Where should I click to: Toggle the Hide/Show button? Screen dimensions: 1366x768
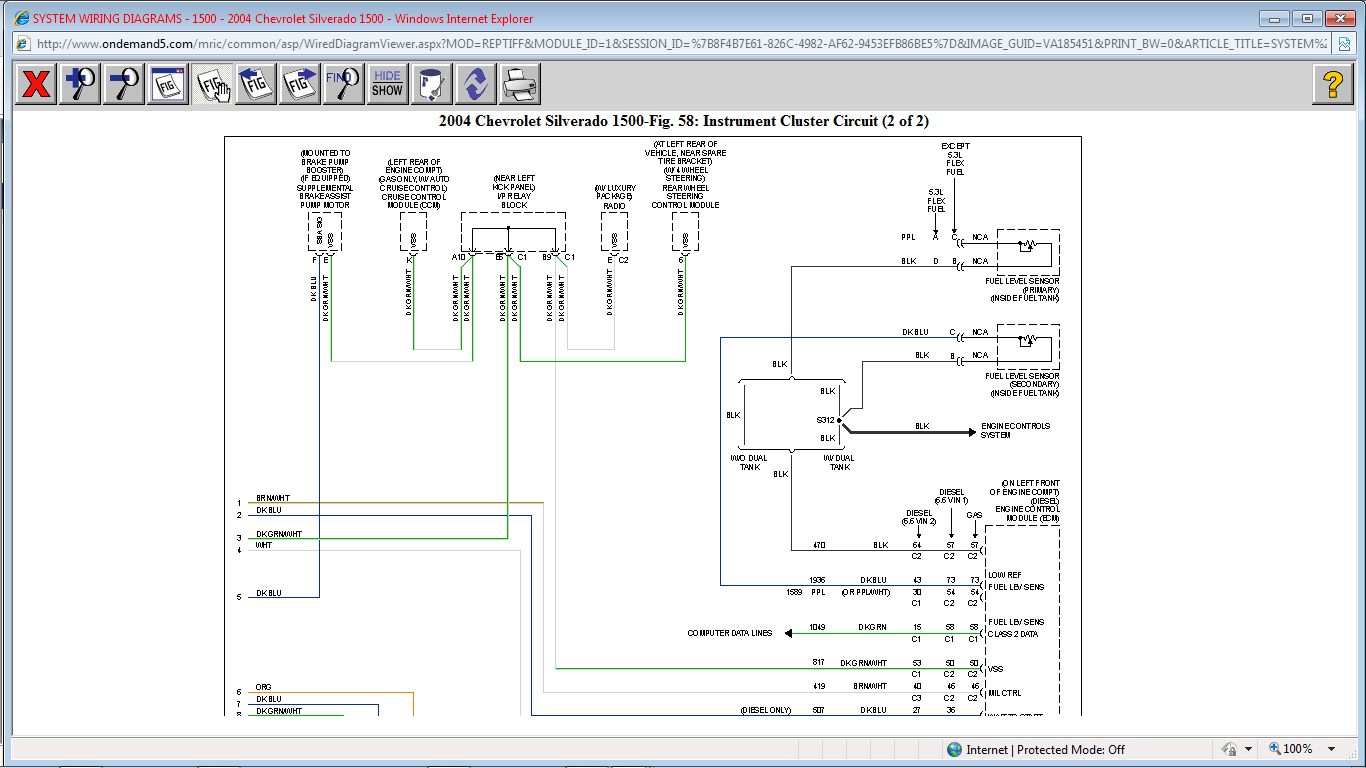pos(387,84)
